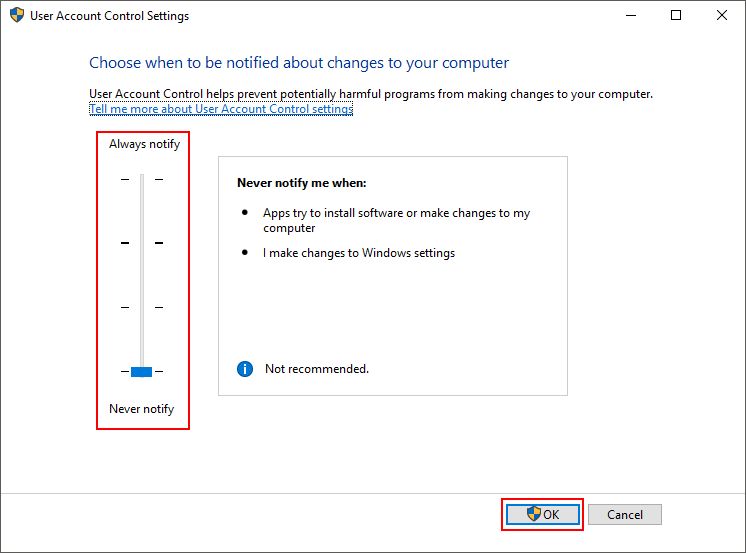Click the Not recommended text
This screenshot has width=746, height=553.
point(317,369)
